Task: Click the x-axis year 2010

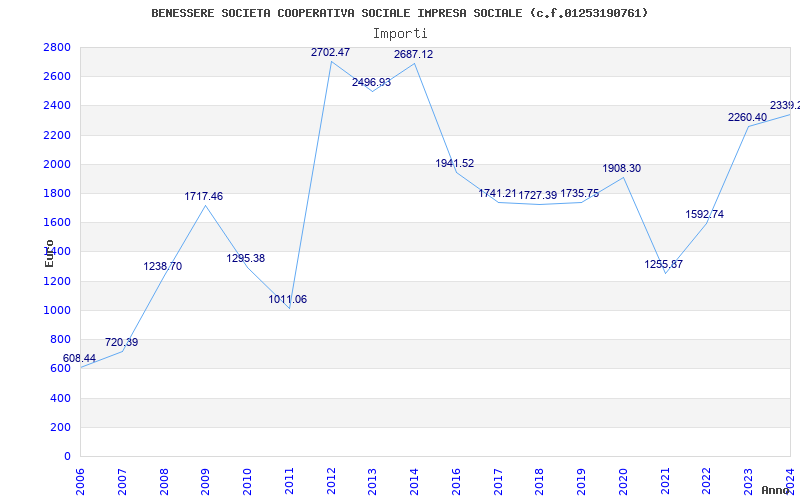Action: tap(247, 481)
